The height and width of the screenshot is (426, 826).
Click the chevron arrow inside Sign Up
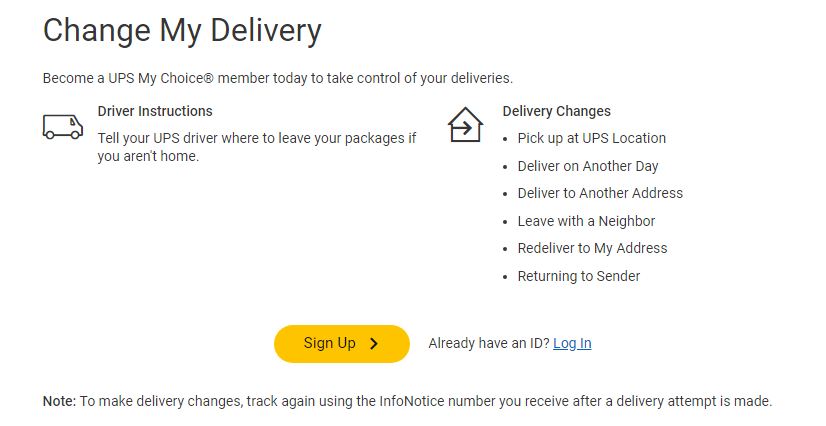coord(374,344)
